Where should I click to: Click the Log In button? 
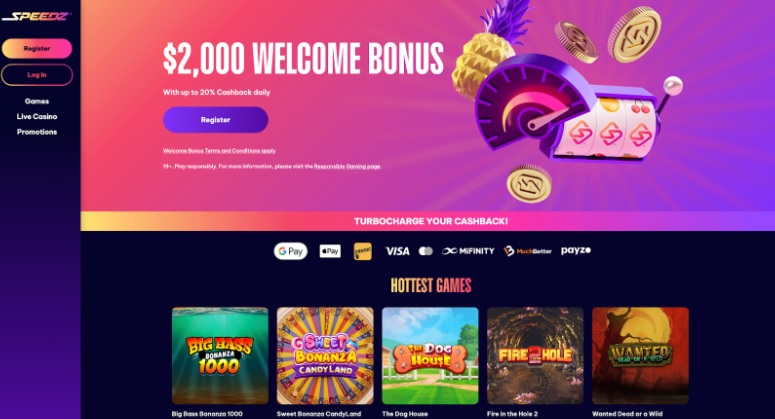click(x=37, y=75)
